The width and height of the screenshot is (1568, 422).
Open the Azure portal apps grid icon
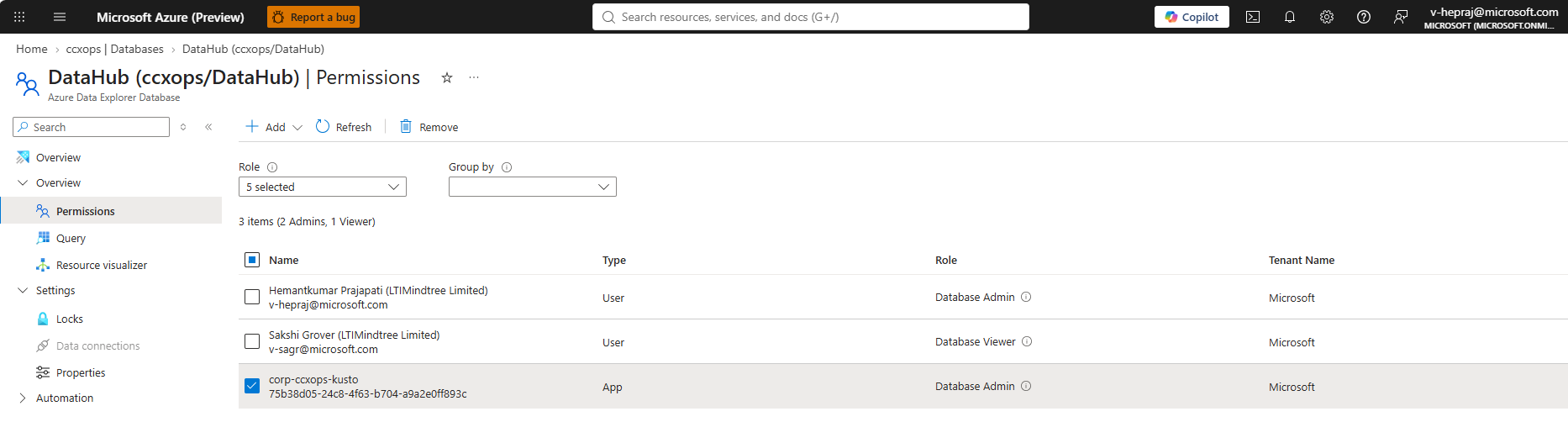coord(19,17)
